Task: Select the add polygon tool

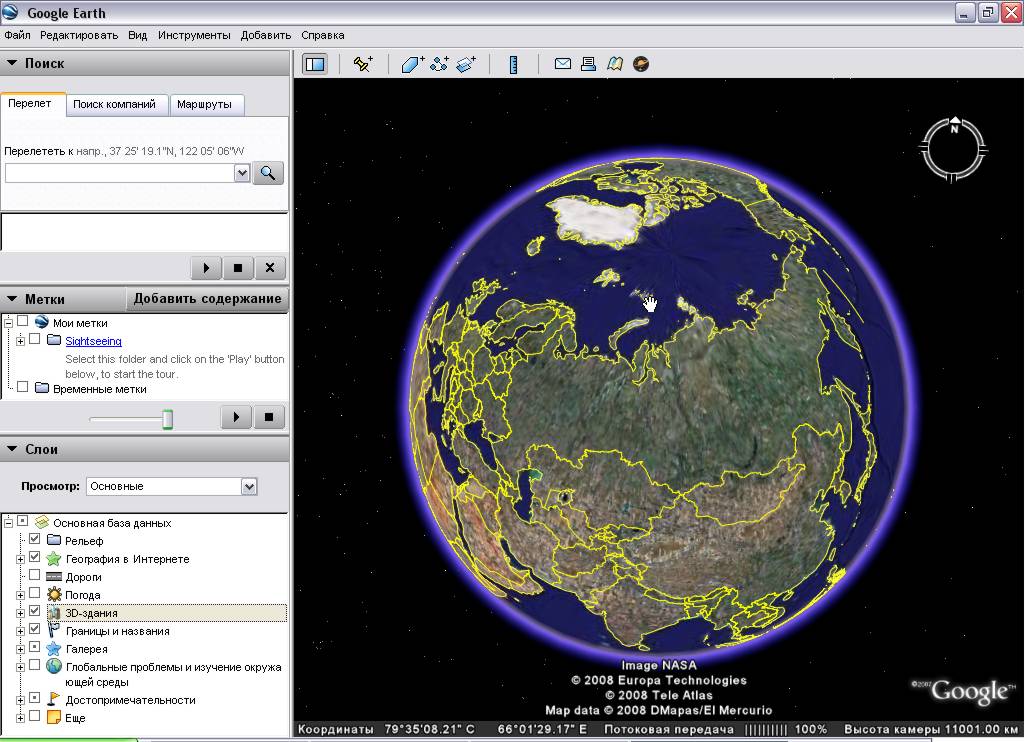Action: [x=412, y=64]
